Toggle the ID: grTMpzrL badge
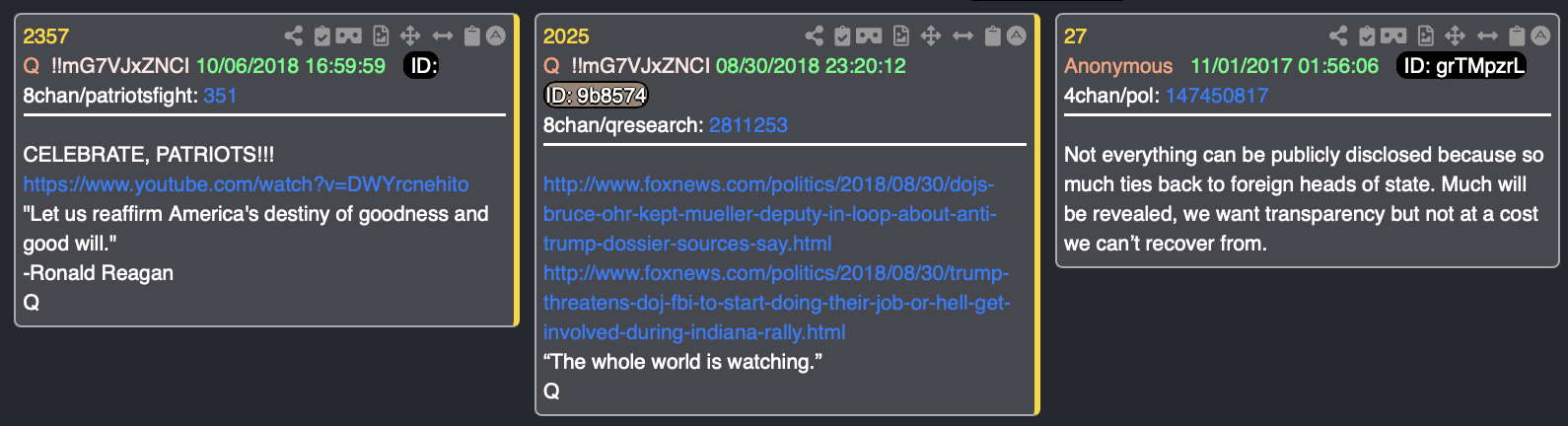1568x426 pixels. [1461, 66]
